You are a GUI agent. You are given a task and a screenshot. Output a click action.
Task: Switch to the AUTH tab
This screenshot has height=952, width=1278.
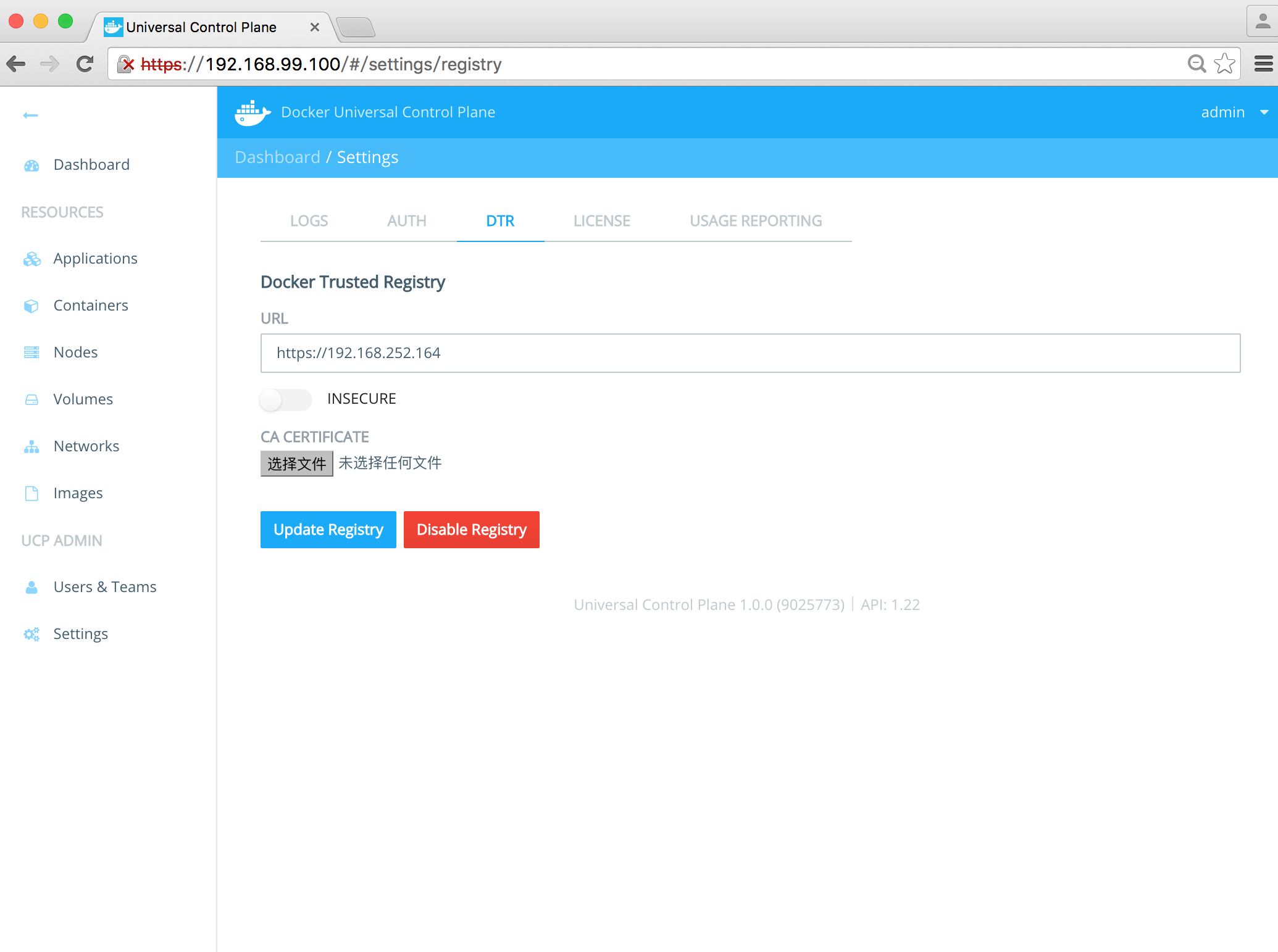(406, 221)
